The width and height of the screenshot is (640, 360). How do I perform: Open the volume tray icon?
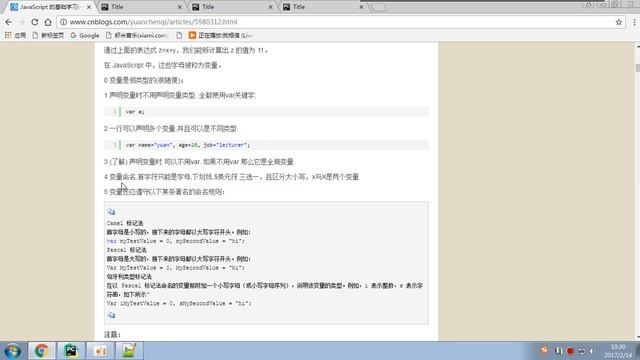[x=592, y=351]
